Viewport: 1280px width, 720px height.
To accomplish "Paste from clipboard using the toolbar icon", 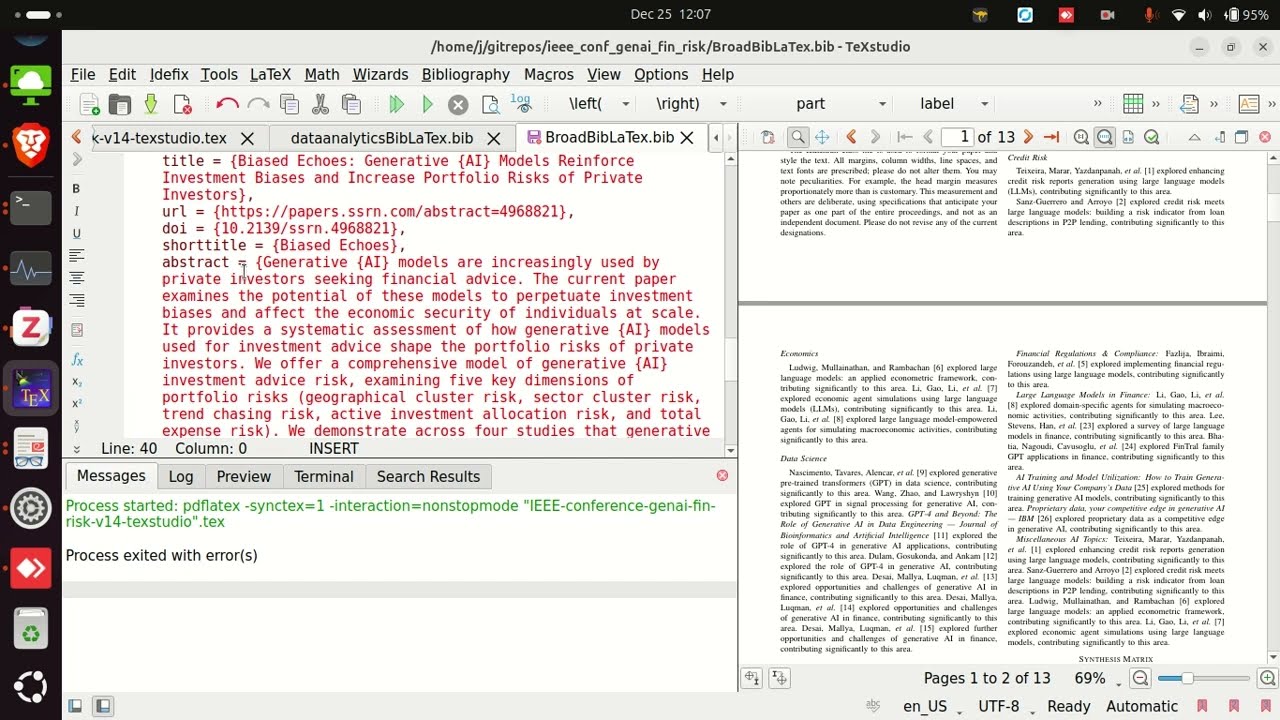I will (x=351, y=104).
